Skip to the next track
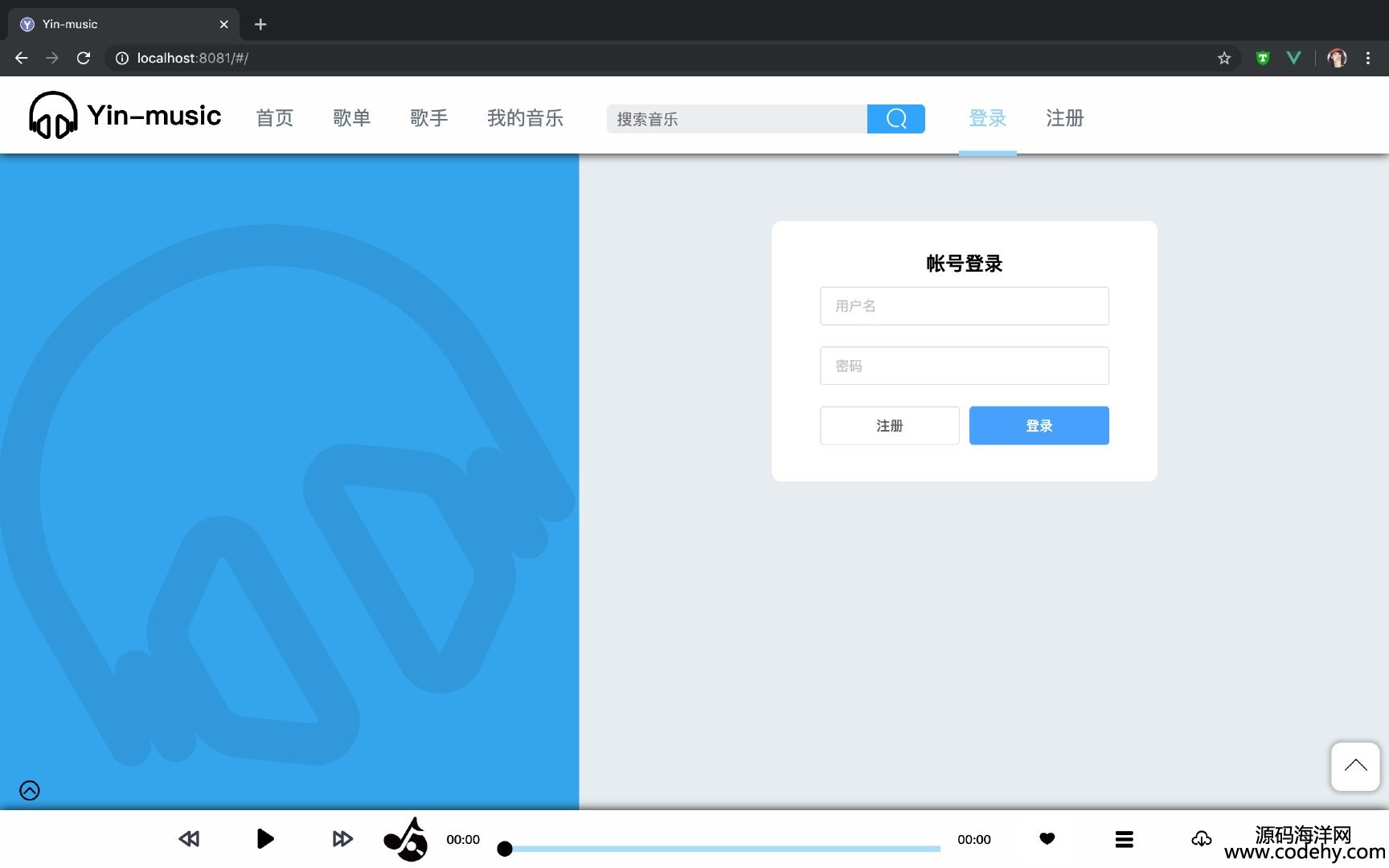Viewport: 1389px width, 868px height. click(342, 839)
